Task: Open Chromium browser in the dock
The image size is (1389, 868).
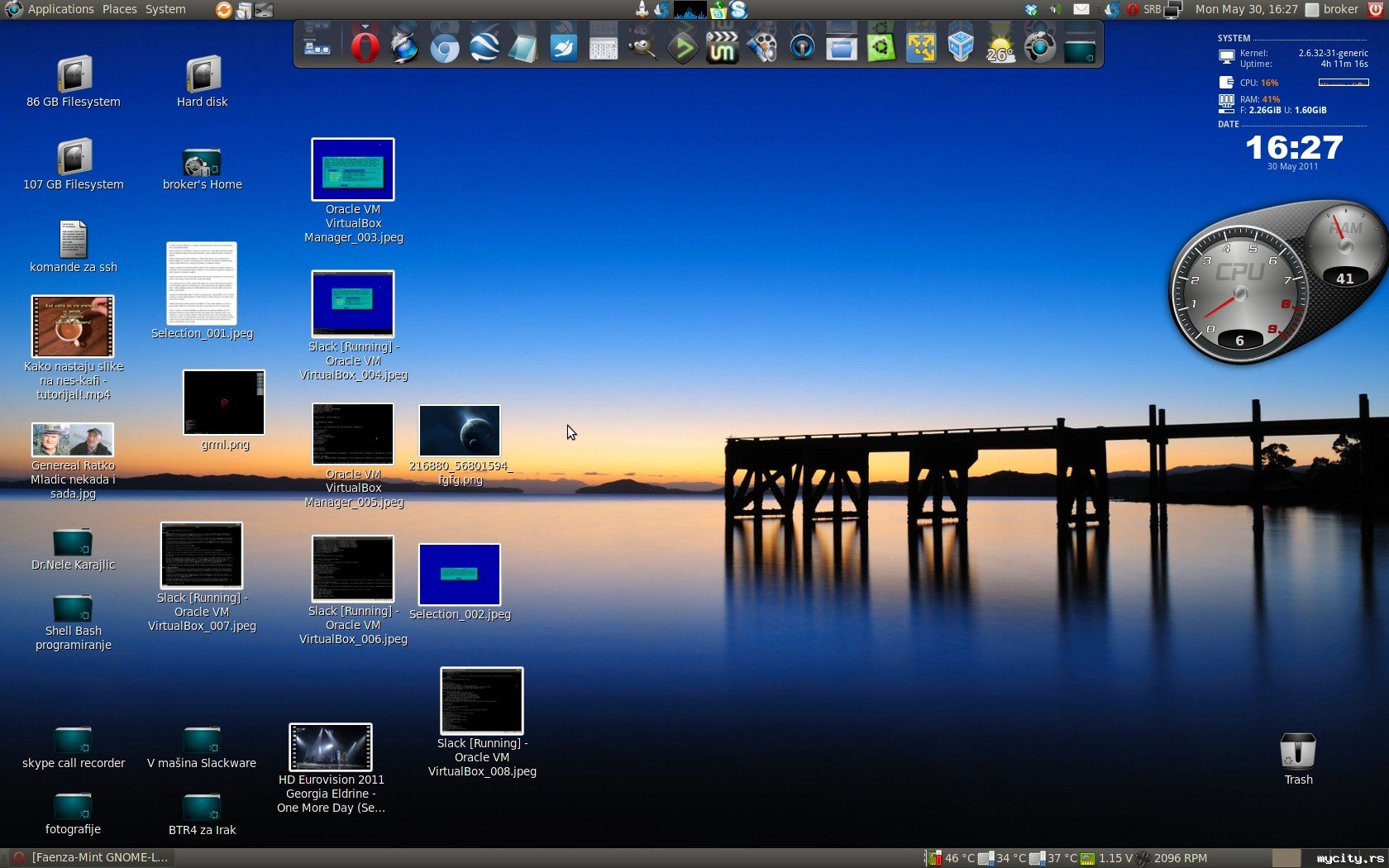Action: (x=445, y=47)
